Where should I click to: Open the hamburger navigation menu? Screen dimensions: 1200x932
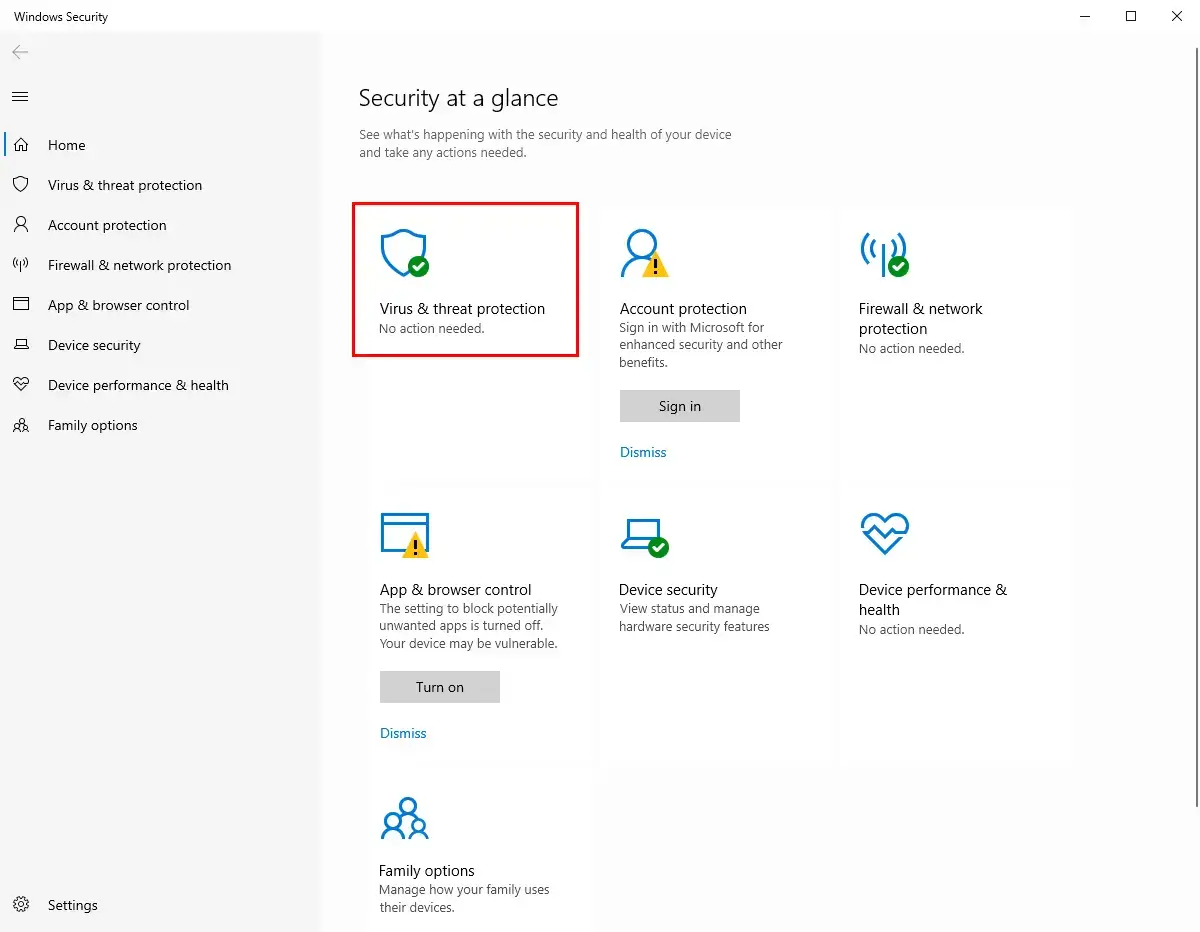[20, 97]
